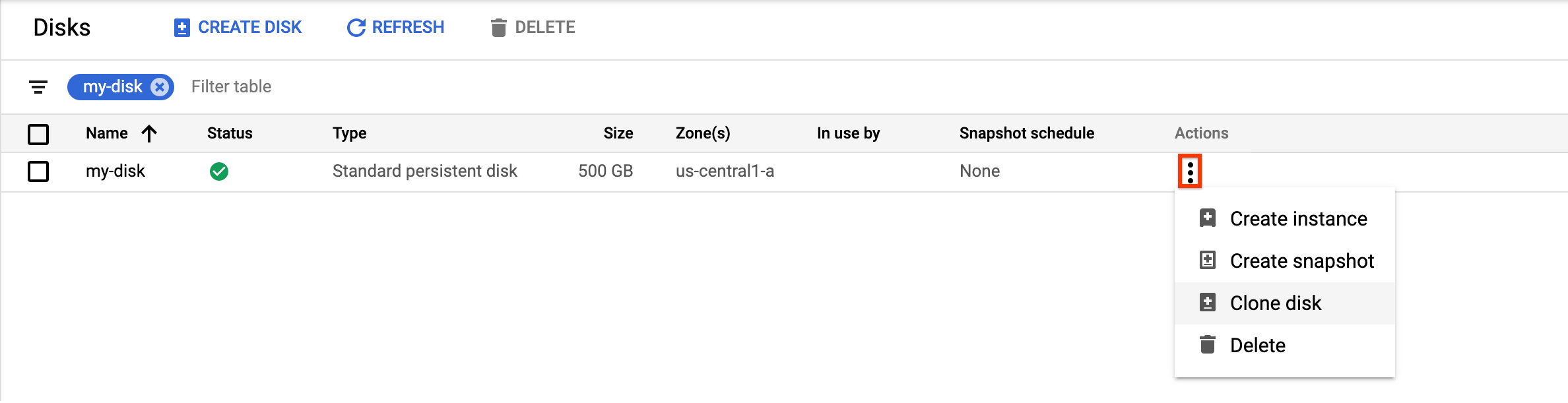Image resolution: width=1568 pixels, height=403 pixels.
Task: Click the Create snapshot icon in menu
Action: click(1208, 261)
